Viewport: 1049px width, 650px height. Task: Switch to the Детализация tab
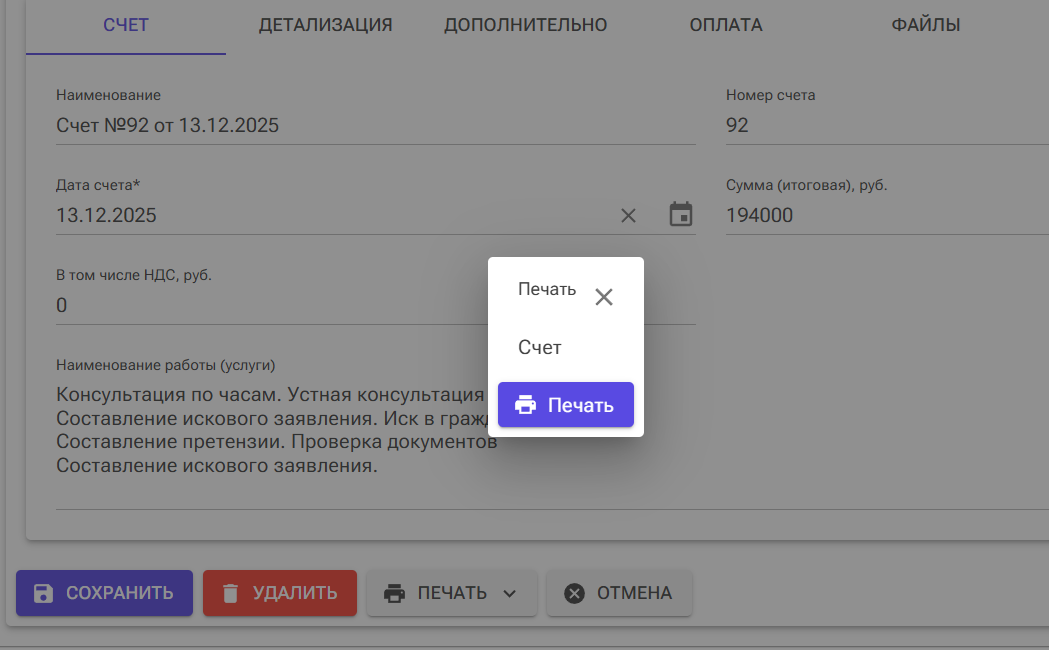[325, 25]
